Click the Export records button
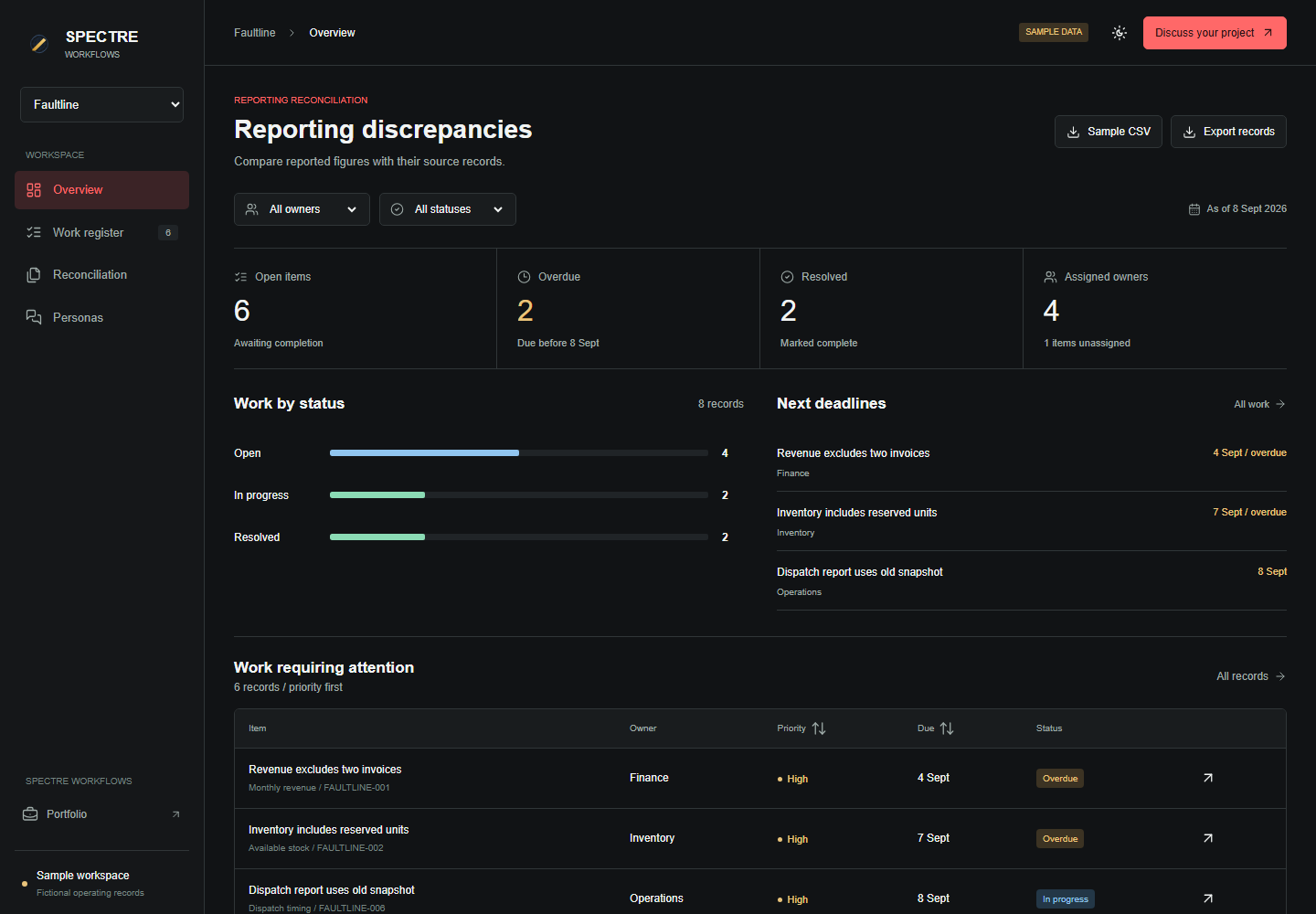The image size is (1316, 914). (x=1228, y=132)
